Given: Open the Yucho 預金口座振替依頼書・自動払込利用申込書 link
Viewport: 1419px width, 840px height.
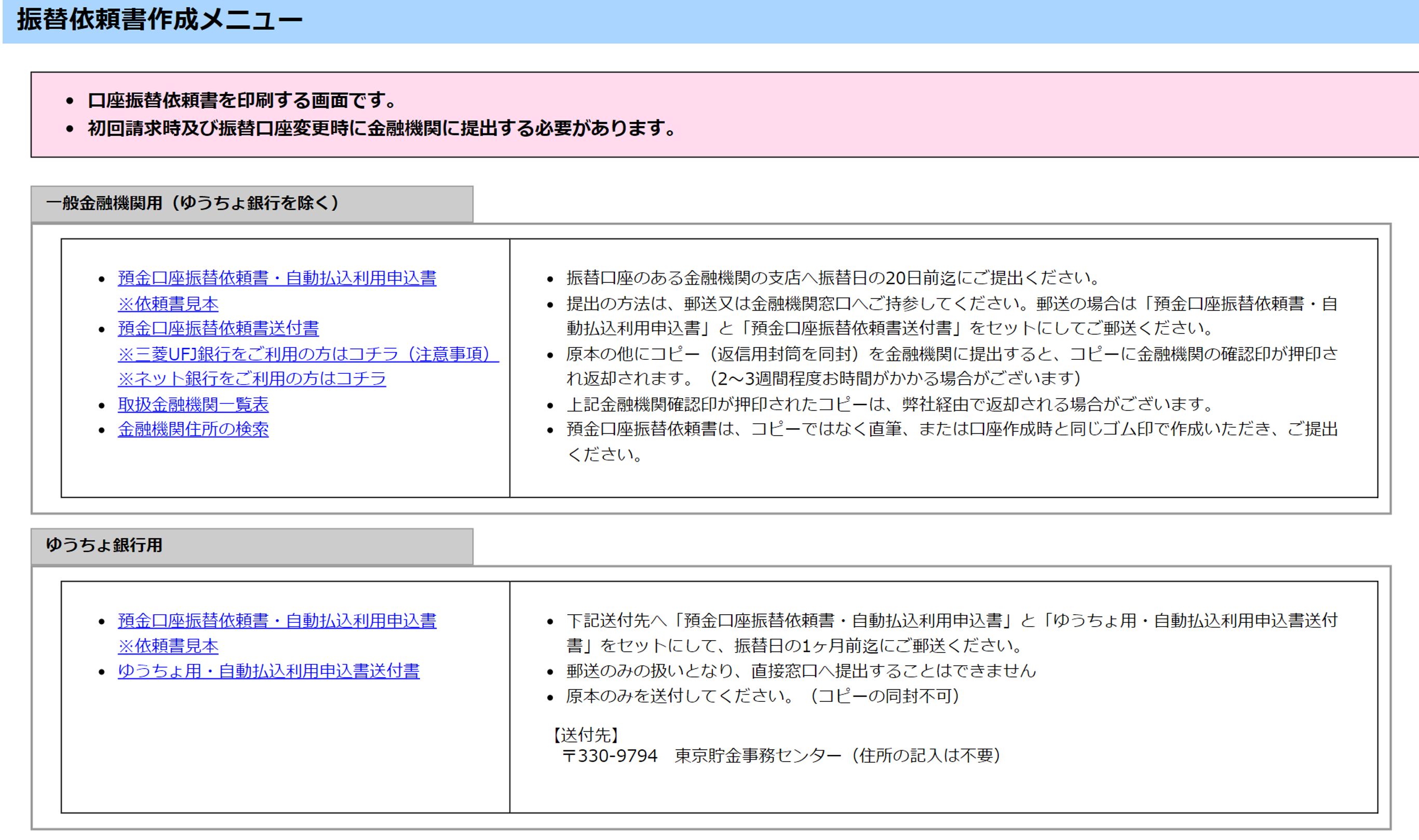Looking at the screenshot, I should tap(277, 620).
